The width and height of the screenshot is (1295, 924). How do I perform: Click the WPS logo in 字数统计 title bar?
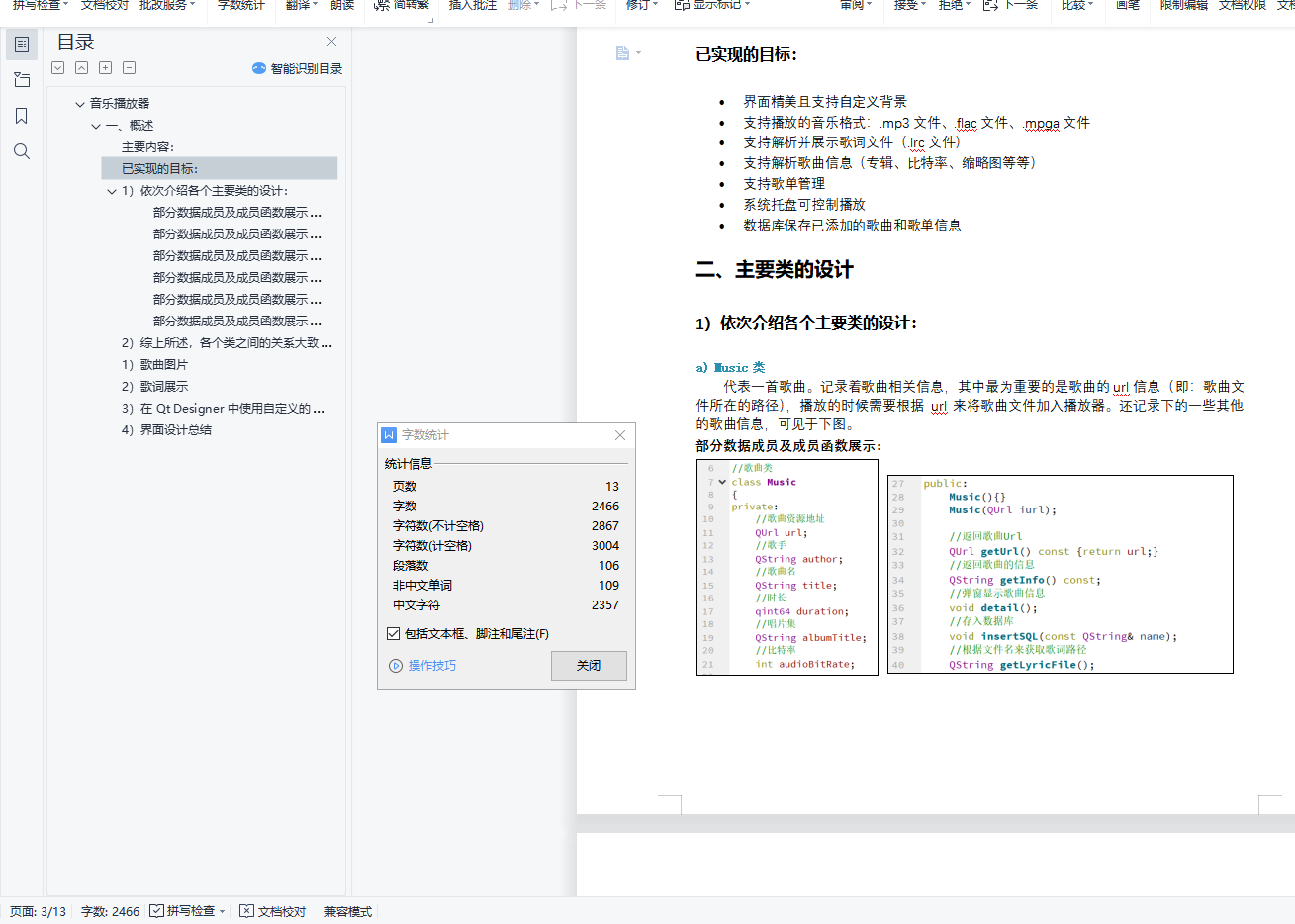pyautogui.click(x=390, y=435)
